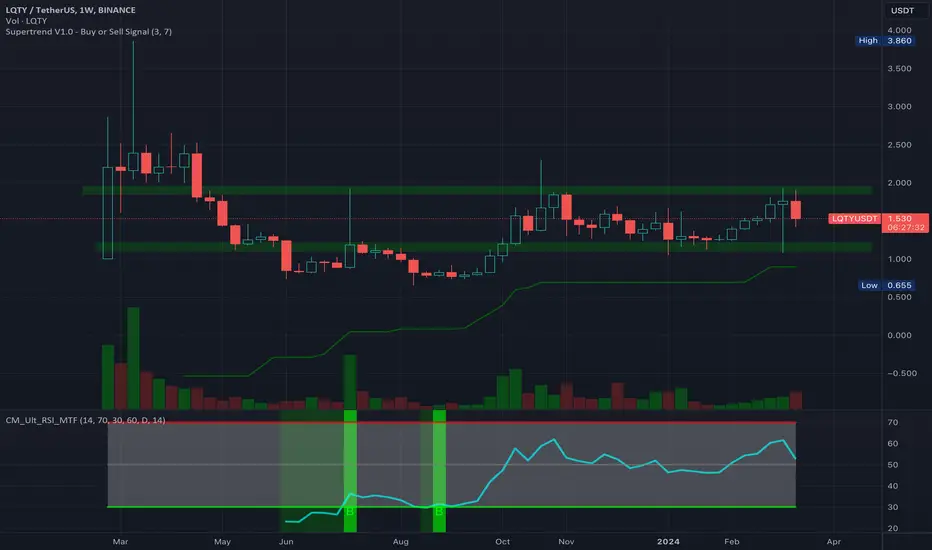Viewport: 932px width, 550px height.
Task: Click the RSI 50 scale label
Action: point(892,464)
